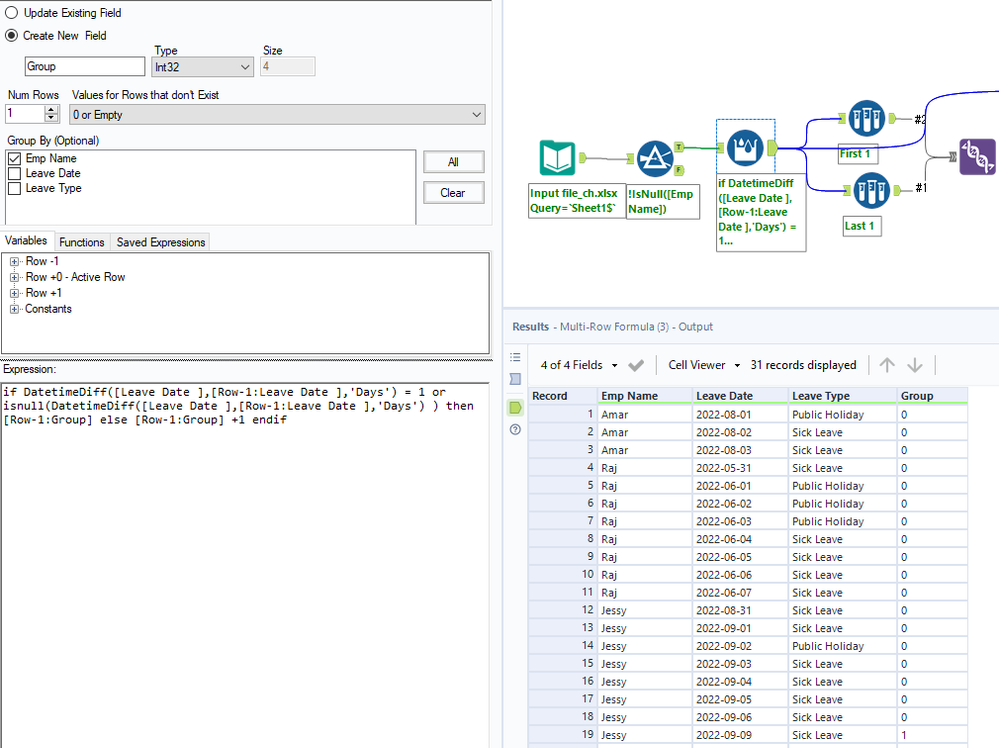The width and height of the screenshot is (999, 748).
Task: Select the Filter tool on canvas
Action: point(654,158)
